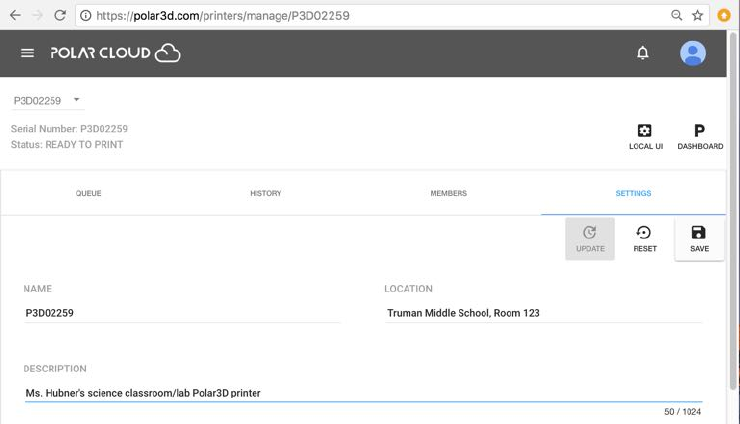
Task: Click the 'Status: READY TO PRINT' text
Action: click(67, 144)
